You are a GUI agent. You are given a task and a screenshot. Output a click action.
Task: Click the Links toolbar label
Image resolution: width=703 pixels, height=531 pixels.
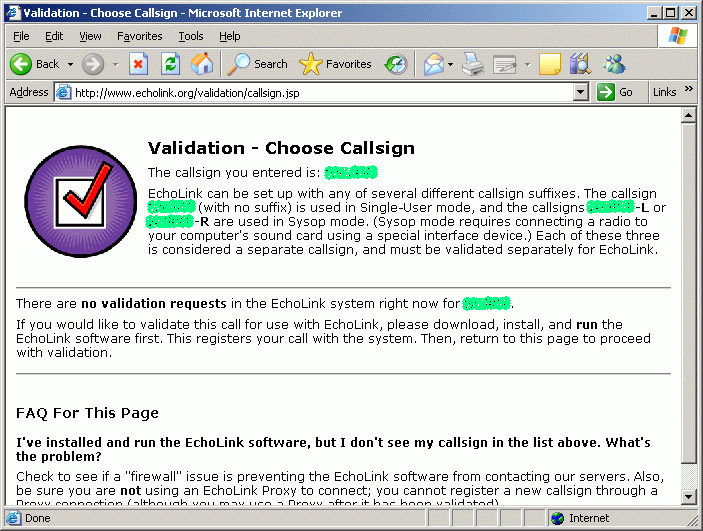[x=664, y=92]
